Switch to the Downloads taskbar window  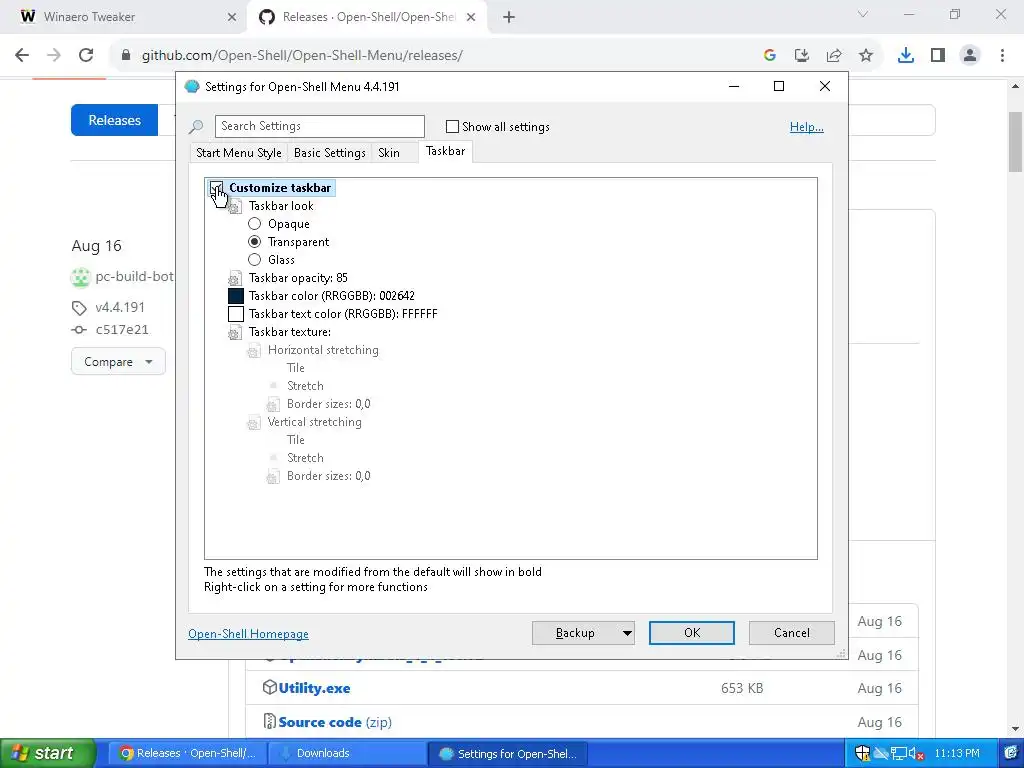point(348,754)
